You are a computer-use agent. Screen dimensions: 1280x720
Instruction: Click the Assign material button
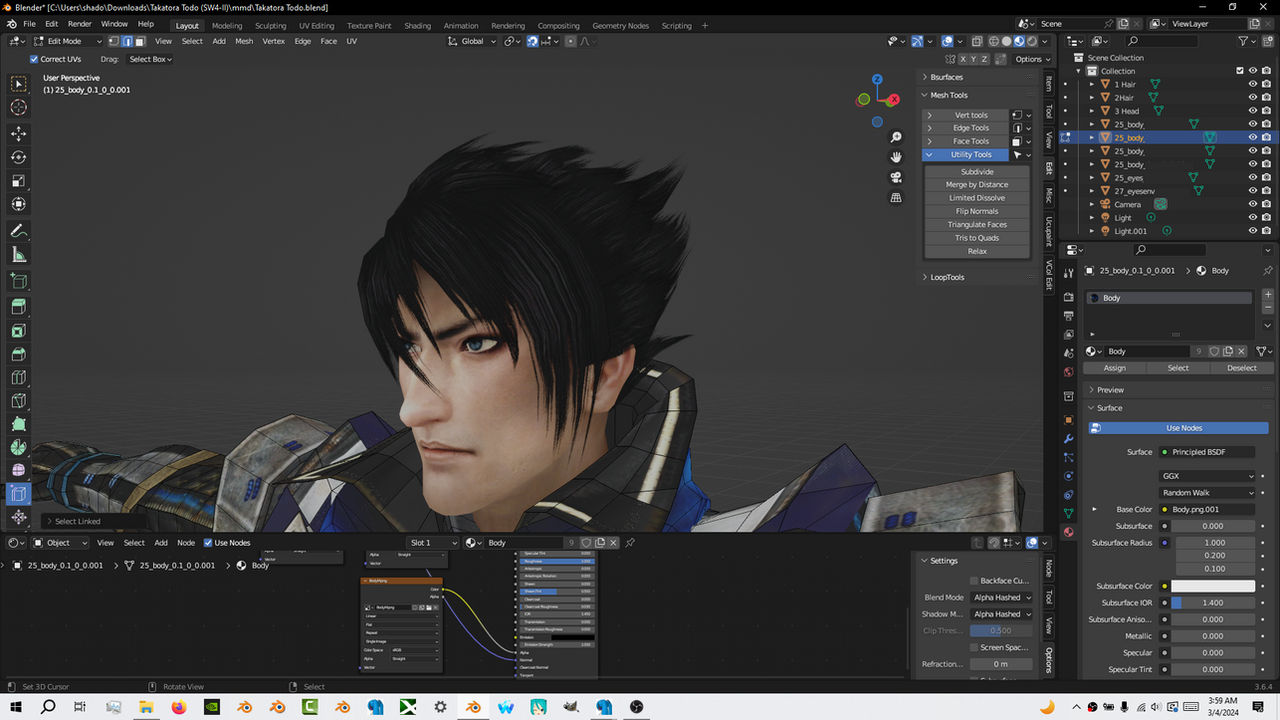pos(1115,368)
